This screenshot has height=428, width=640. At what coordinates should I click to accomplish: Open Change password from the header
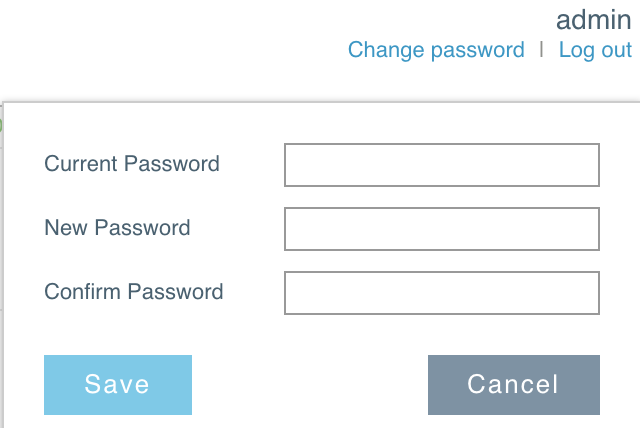click(x=436, y=50)
